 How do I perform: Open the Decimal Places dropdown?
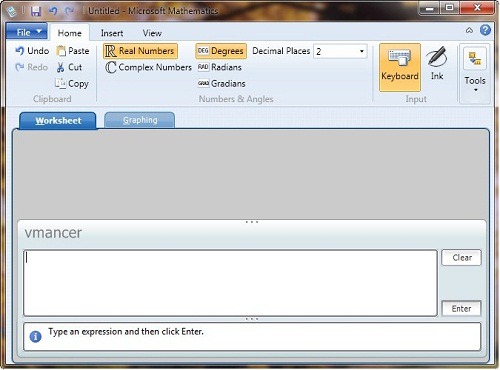[362, 51]
